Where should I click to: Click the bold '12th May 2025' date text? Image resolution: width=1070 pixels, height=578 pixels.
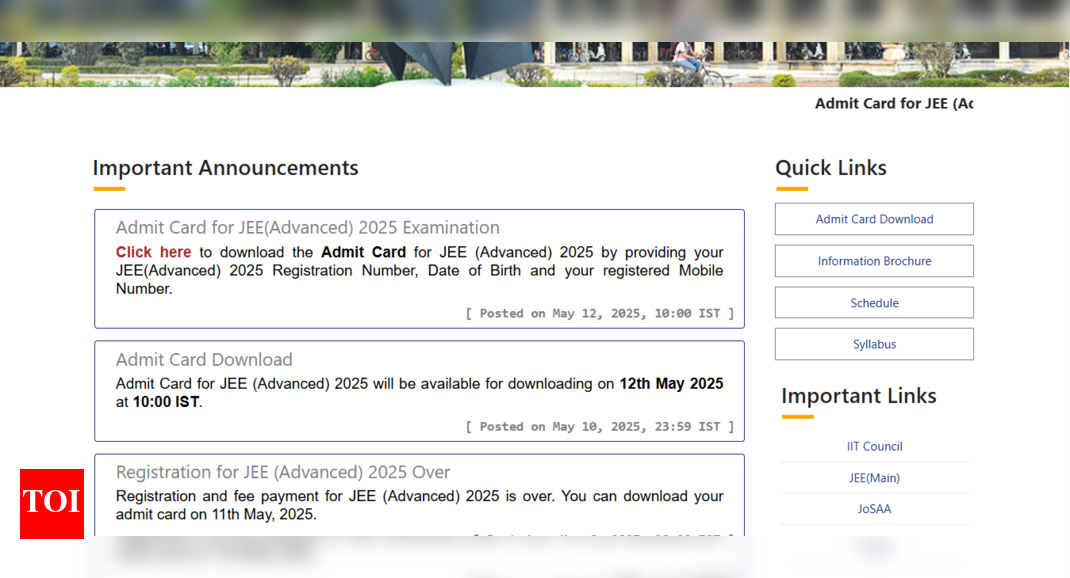tap(671, 384)
